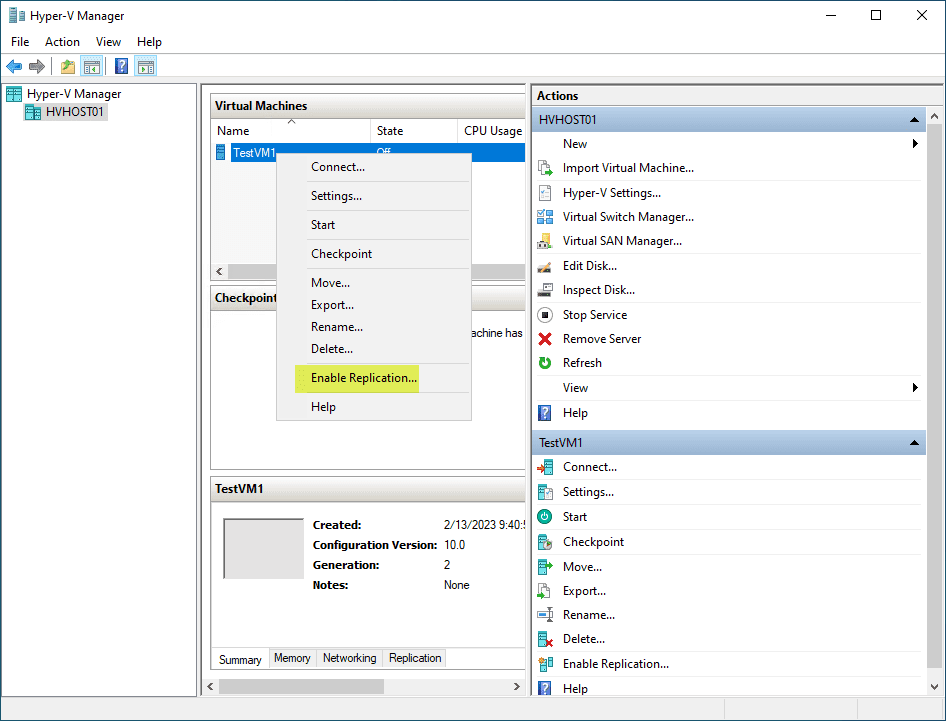Switch to the Replication tab
946x721 pixels.
(x=415, y=658)
